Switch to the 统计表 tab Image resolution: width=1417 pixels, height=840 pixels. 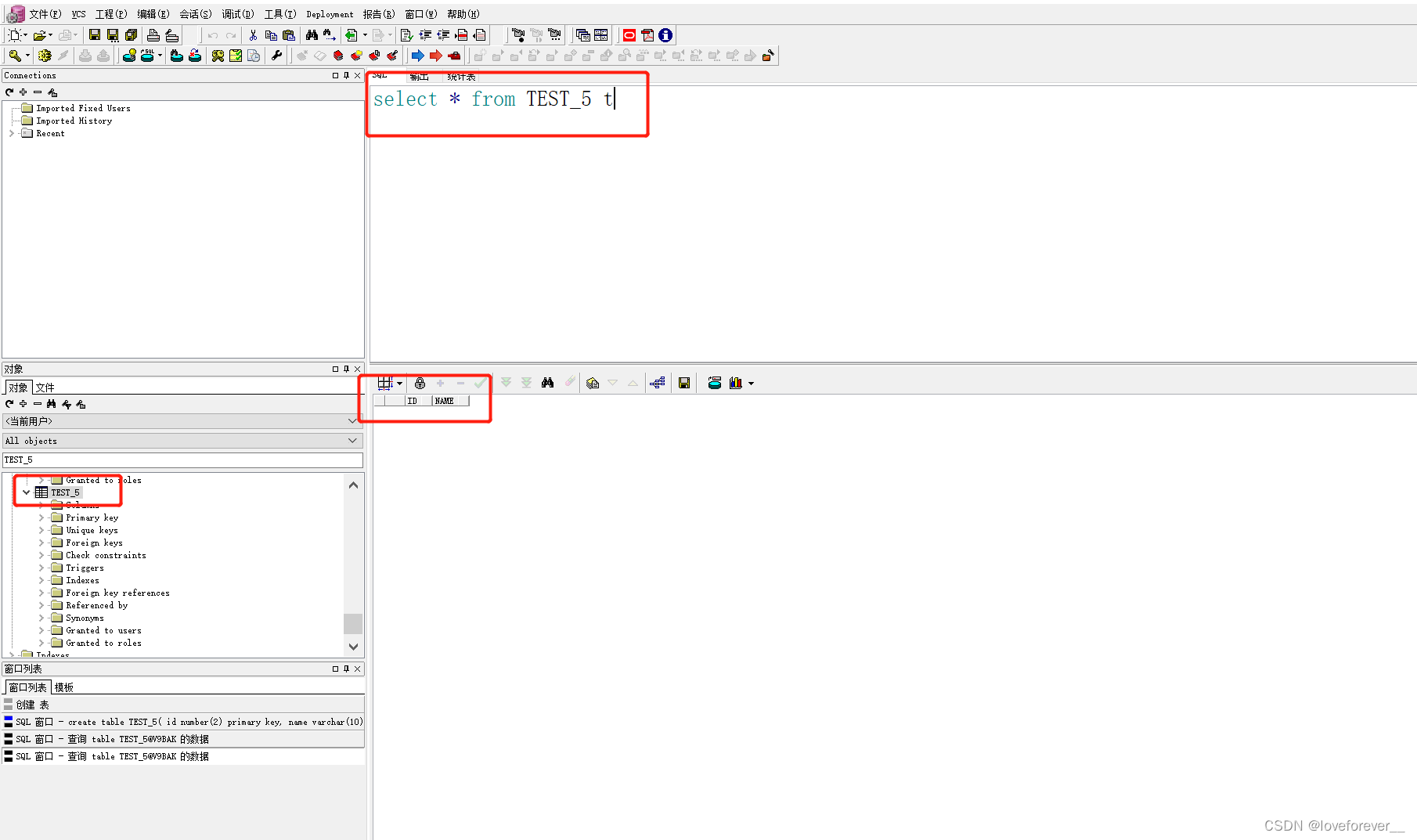click(460, 76)
